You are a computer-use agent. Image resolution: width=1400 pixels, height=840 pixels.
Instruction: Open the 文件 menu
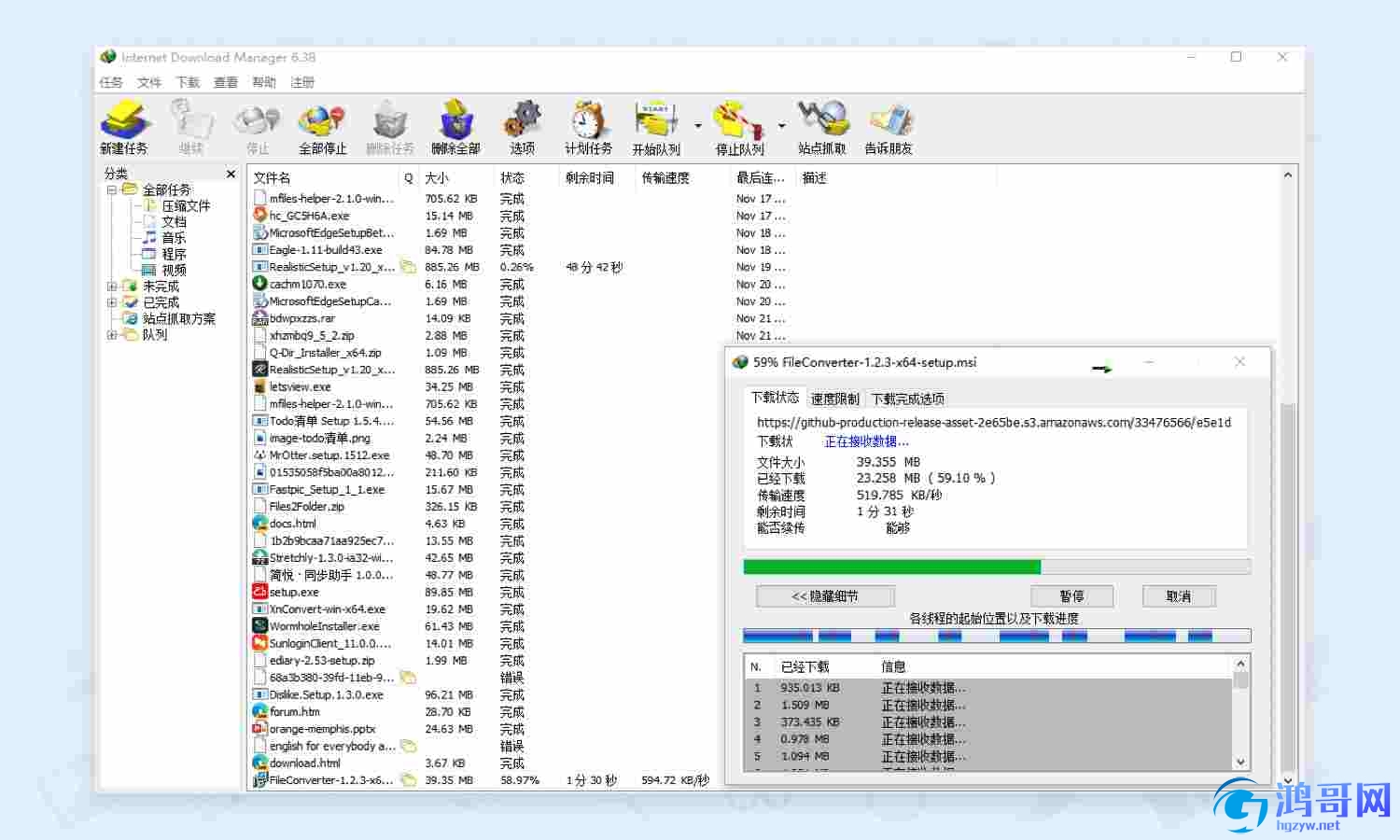tap(149, 82)
